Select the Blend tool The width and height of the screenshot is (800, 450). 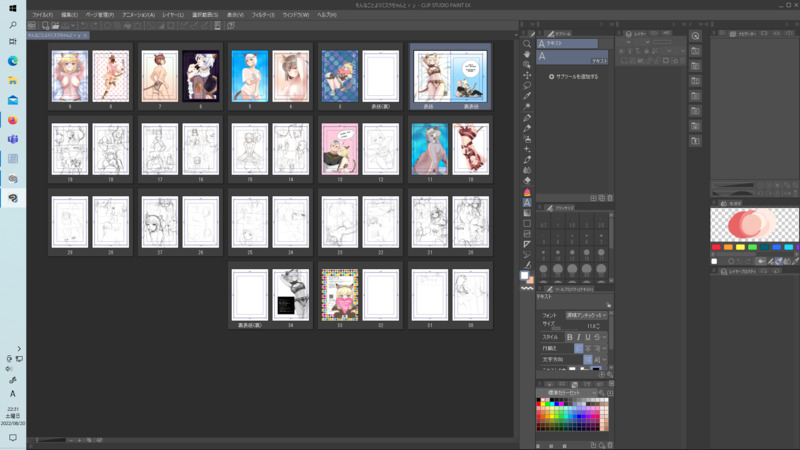pyautogui.click(x=527, y=170)
